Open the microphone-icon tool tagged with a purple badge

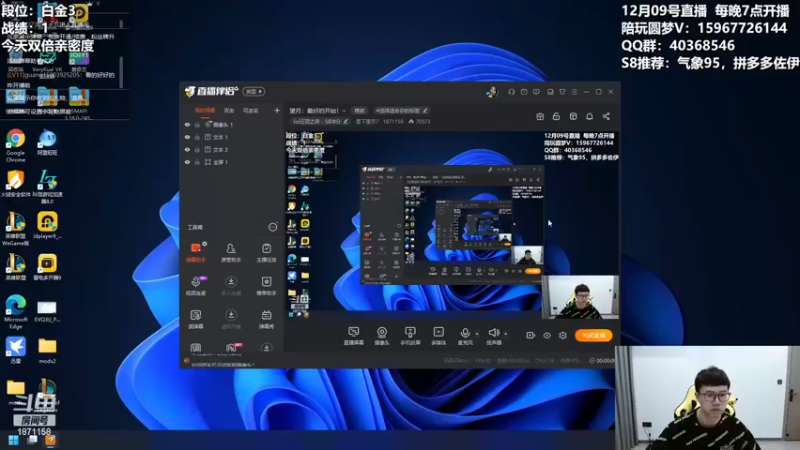(x=195, y=285)
